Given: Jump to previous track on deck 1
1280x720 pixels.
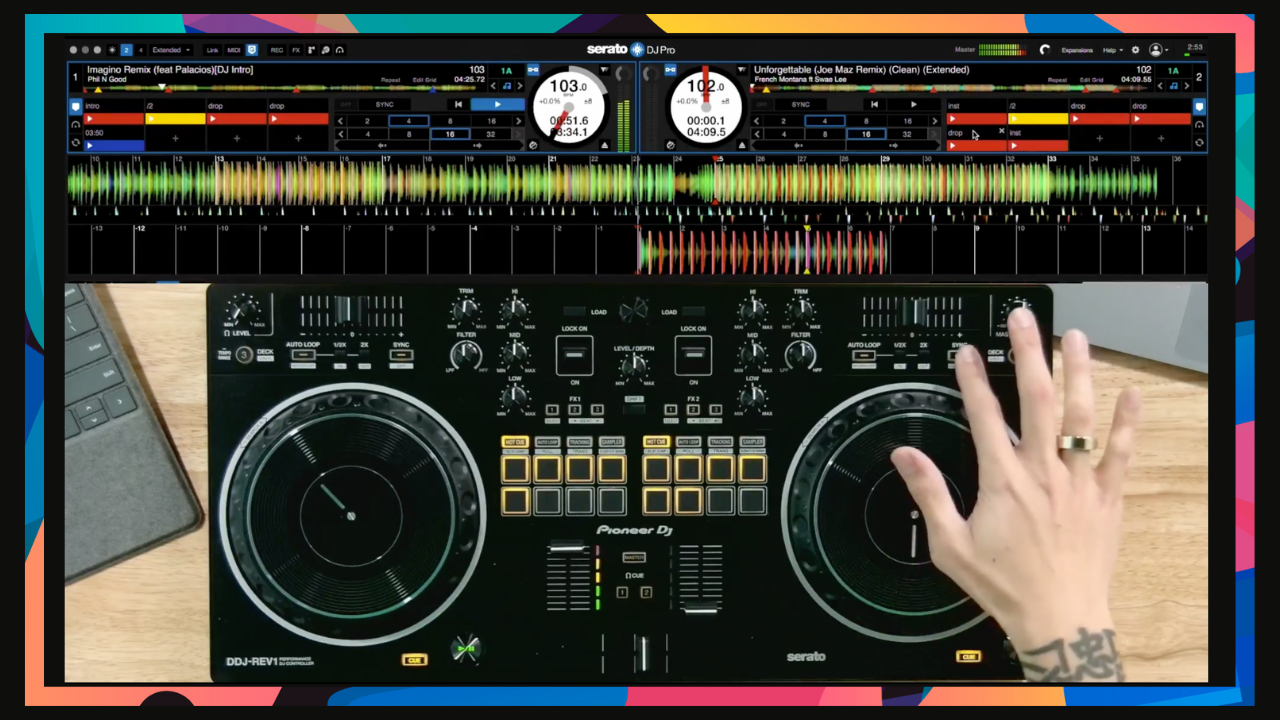Looking at the screenshot, I should click(x=458, y=104).
